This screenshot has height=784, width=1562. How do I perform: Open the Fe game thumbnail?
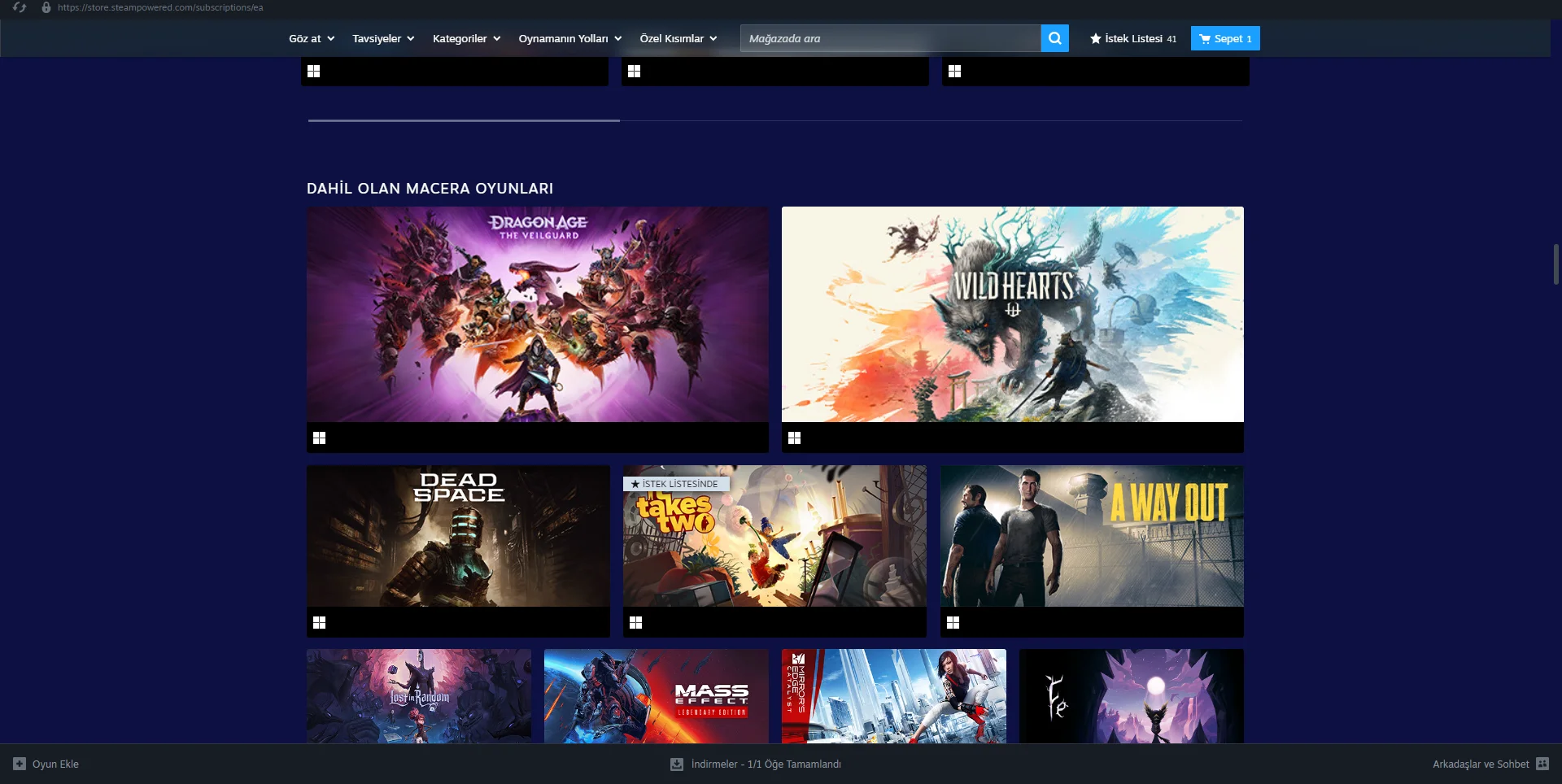[x=1132, y=696]
